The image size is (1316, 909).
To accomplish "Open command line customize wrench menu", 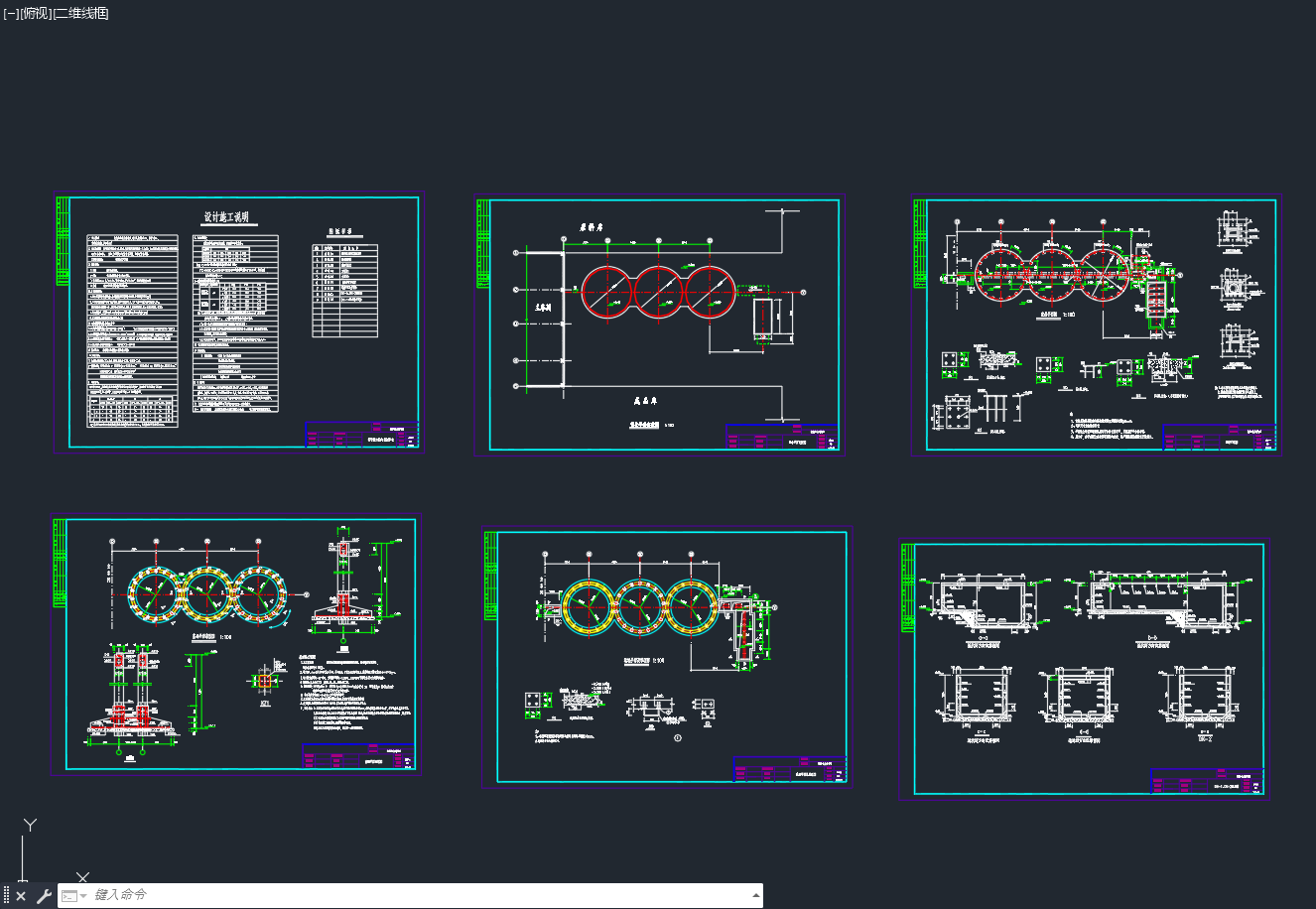I will [44, 896].
